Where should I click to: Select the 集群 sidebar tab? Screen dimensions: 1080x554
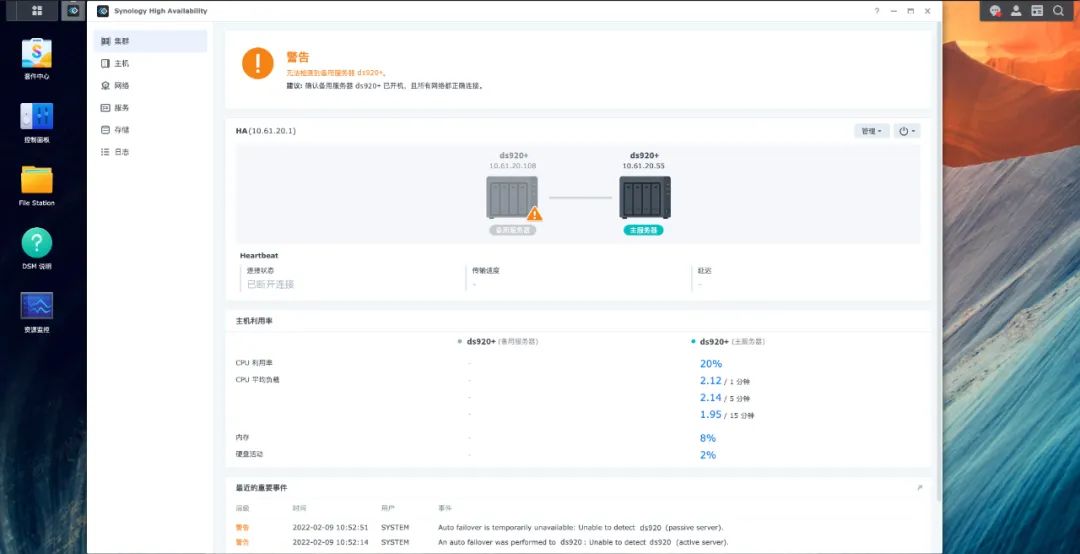pyautogui.click(x=150, y=41)
